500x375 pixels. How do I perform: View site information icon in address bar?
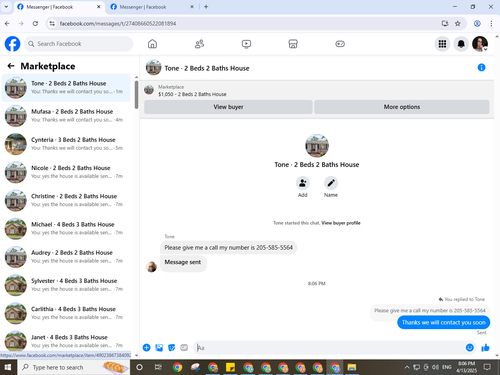click(52, 23)
